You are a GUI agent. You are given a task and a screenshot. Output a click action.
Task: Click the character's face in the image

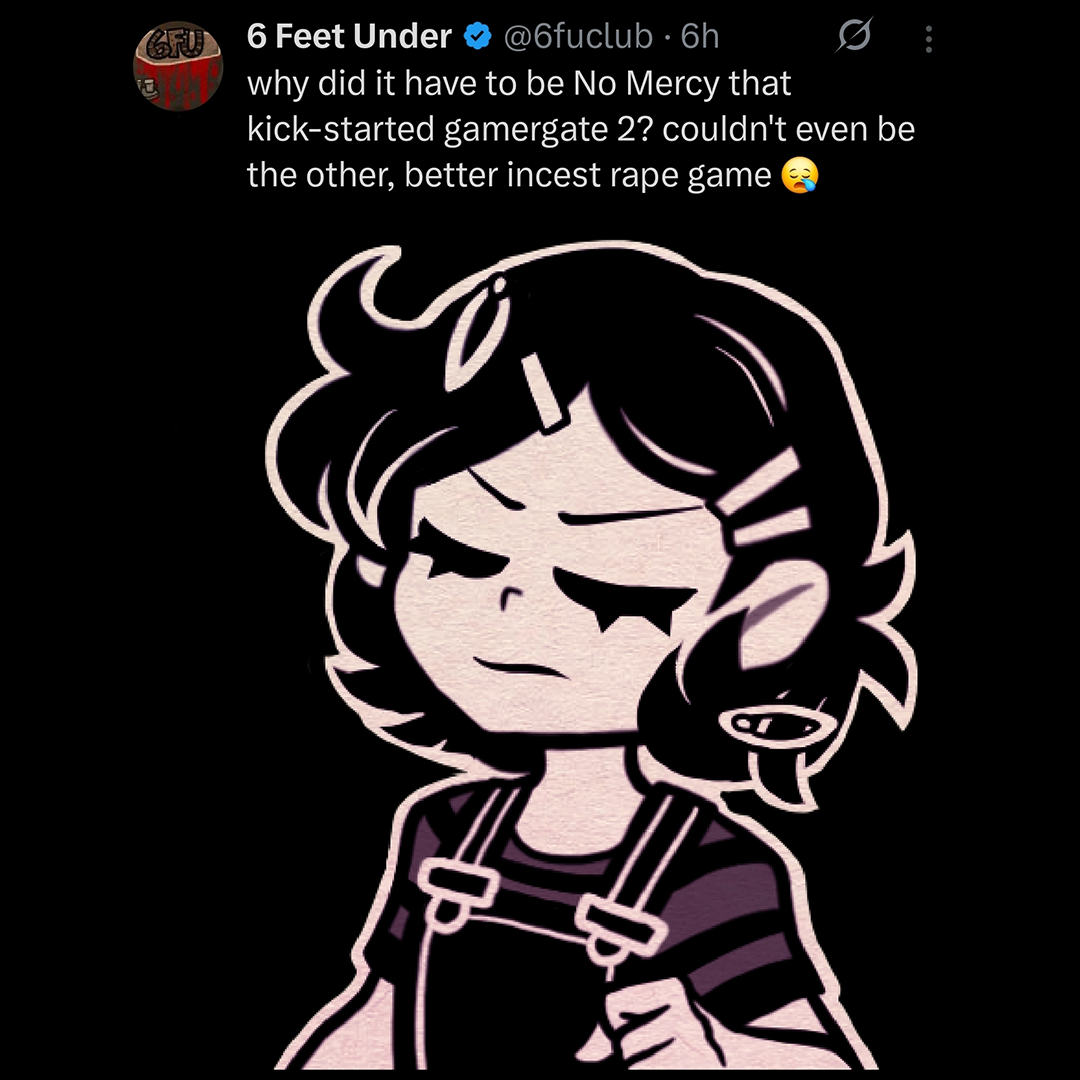coord(551,585)
